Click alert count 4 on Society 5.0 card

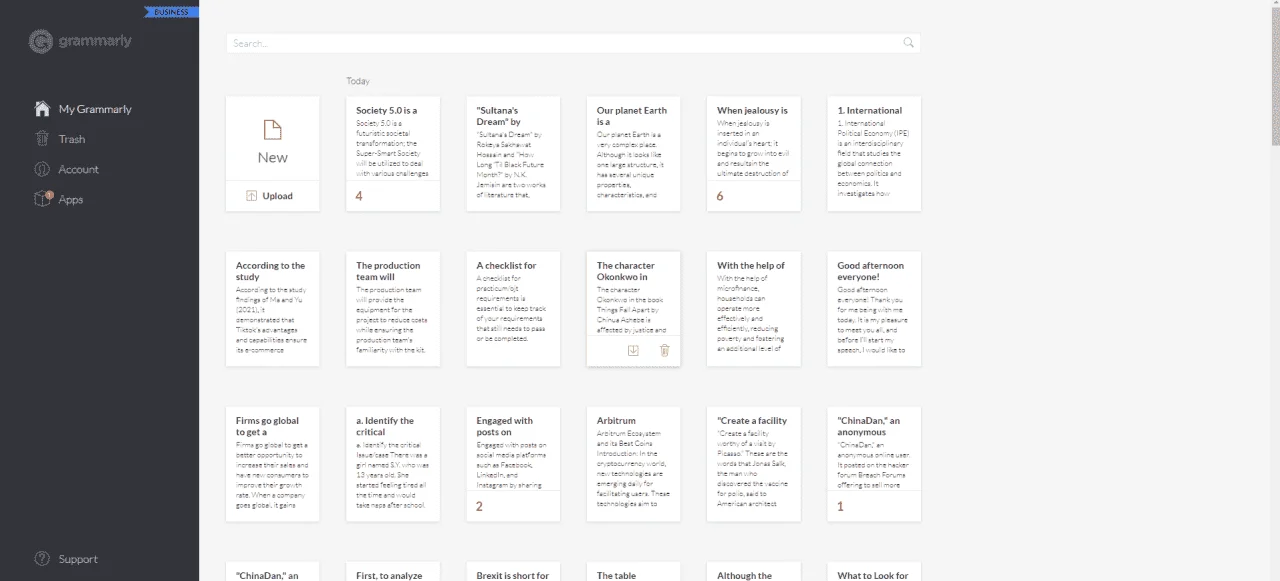(x=359, y=196)
